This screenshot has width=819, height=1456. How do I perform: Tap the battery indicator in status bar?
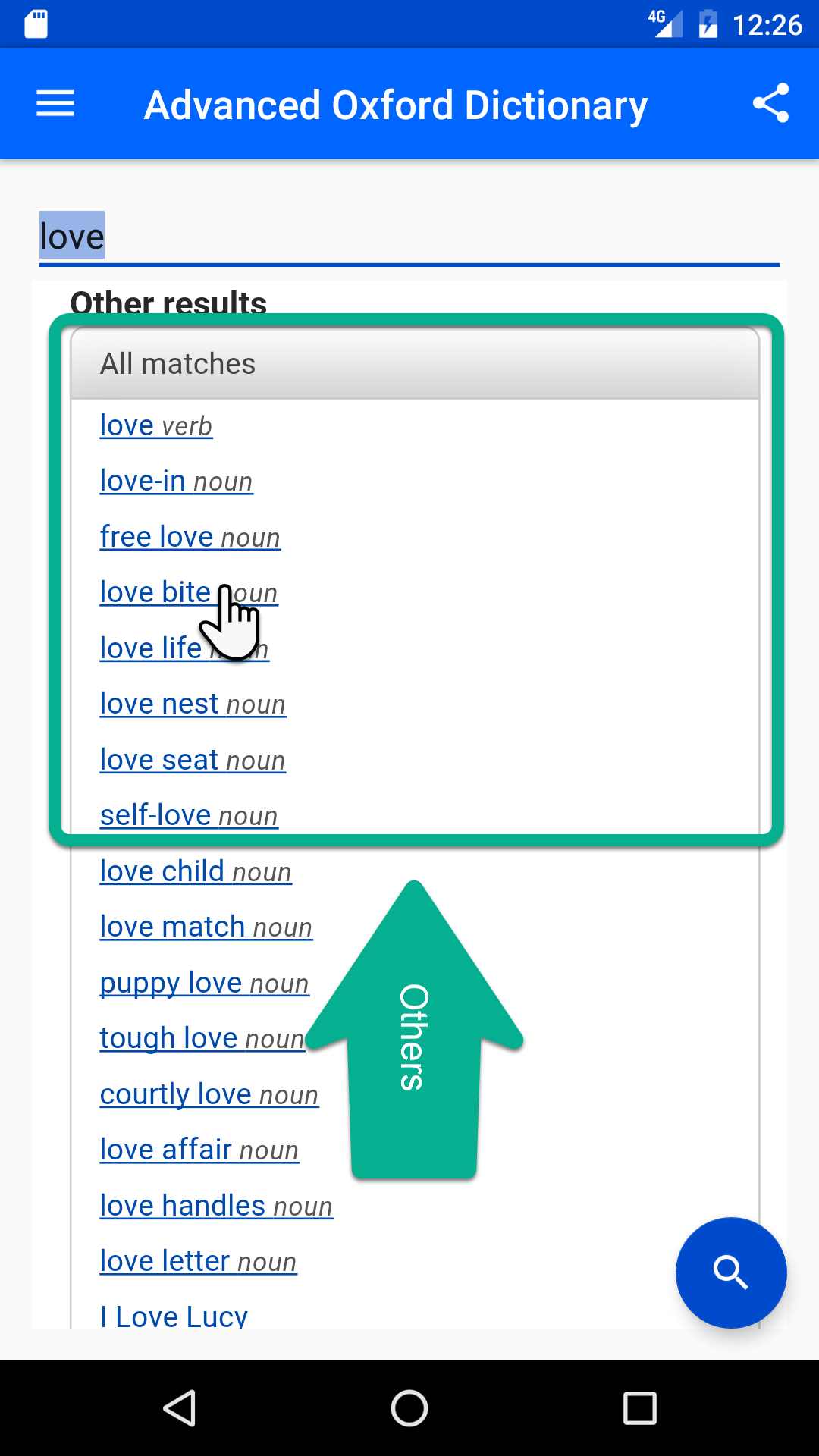pyautogui.click(x=709, y=24)
